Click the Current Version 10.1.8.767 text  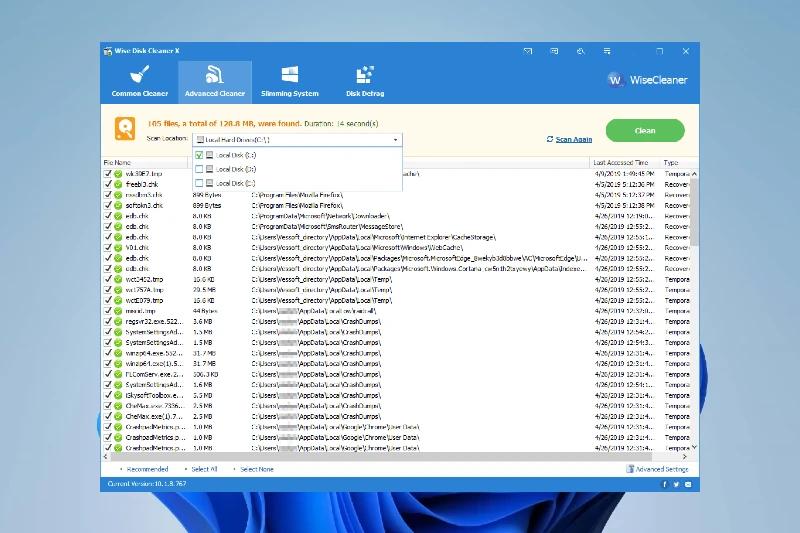pos(147,484)
